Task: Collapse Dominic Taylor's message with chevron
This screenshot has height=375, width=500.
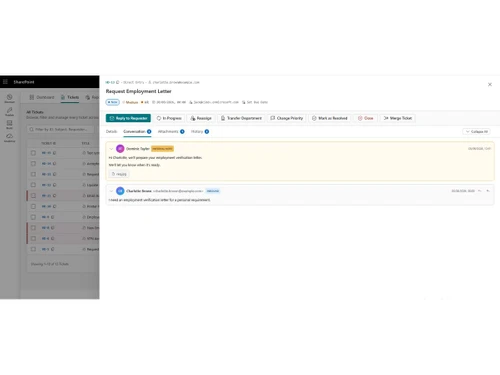Action: pyautogui.click(x=111, y=149)
